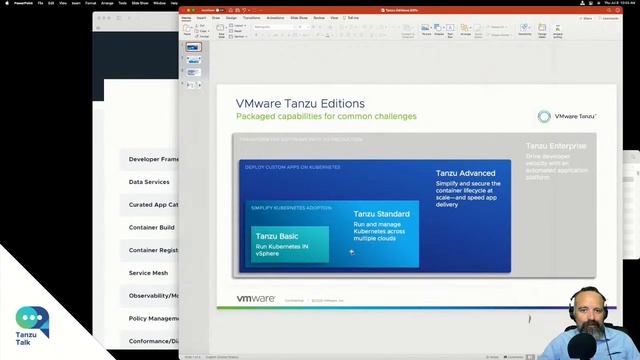Click Observability row in the back window
The height and width of the screenshot is (360, 640).
(149, 296)
